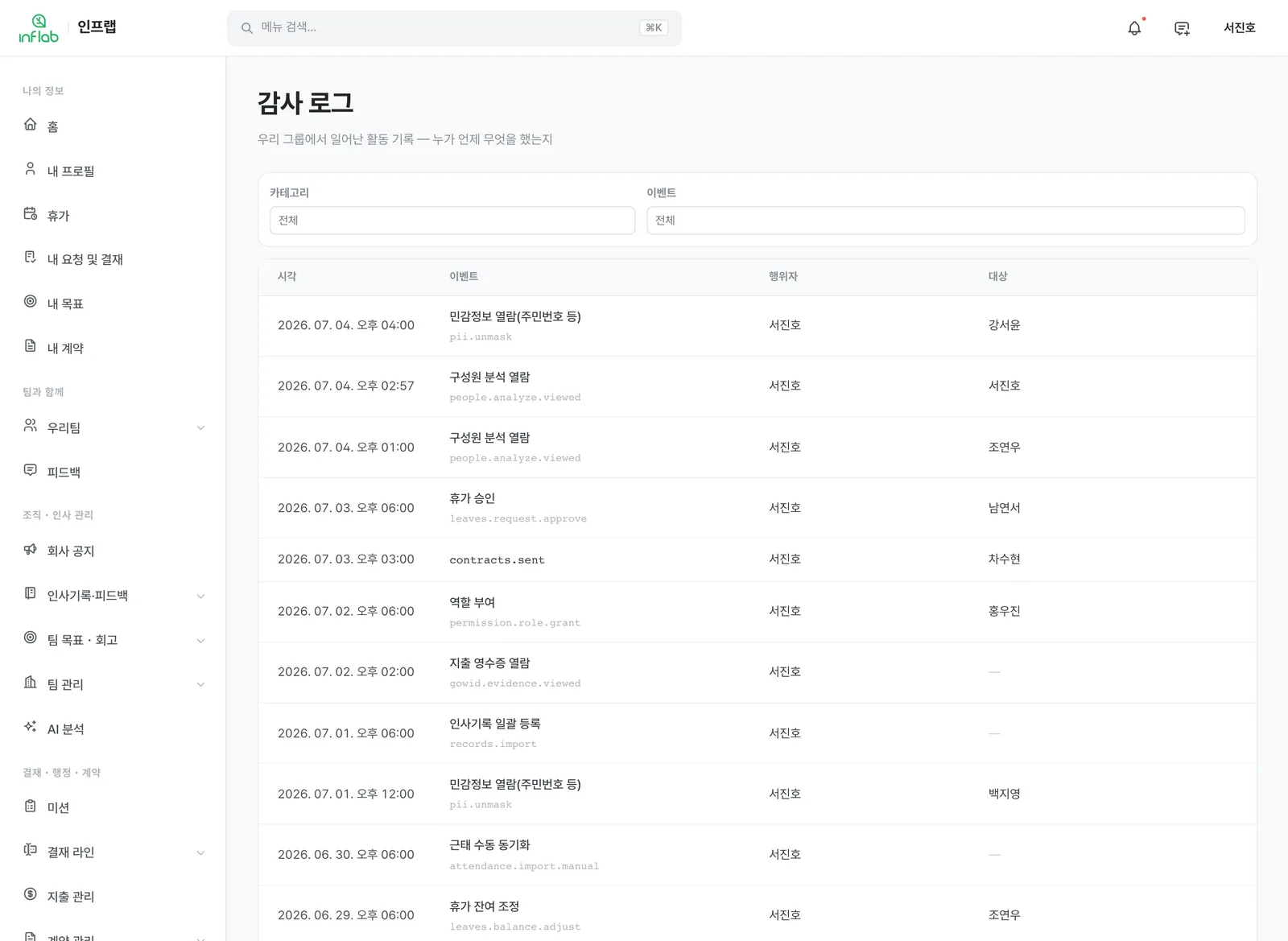The width and height of the screenshot is (1288, 941).
Task: Select target 홍우진
Action: click(1005, 611)
